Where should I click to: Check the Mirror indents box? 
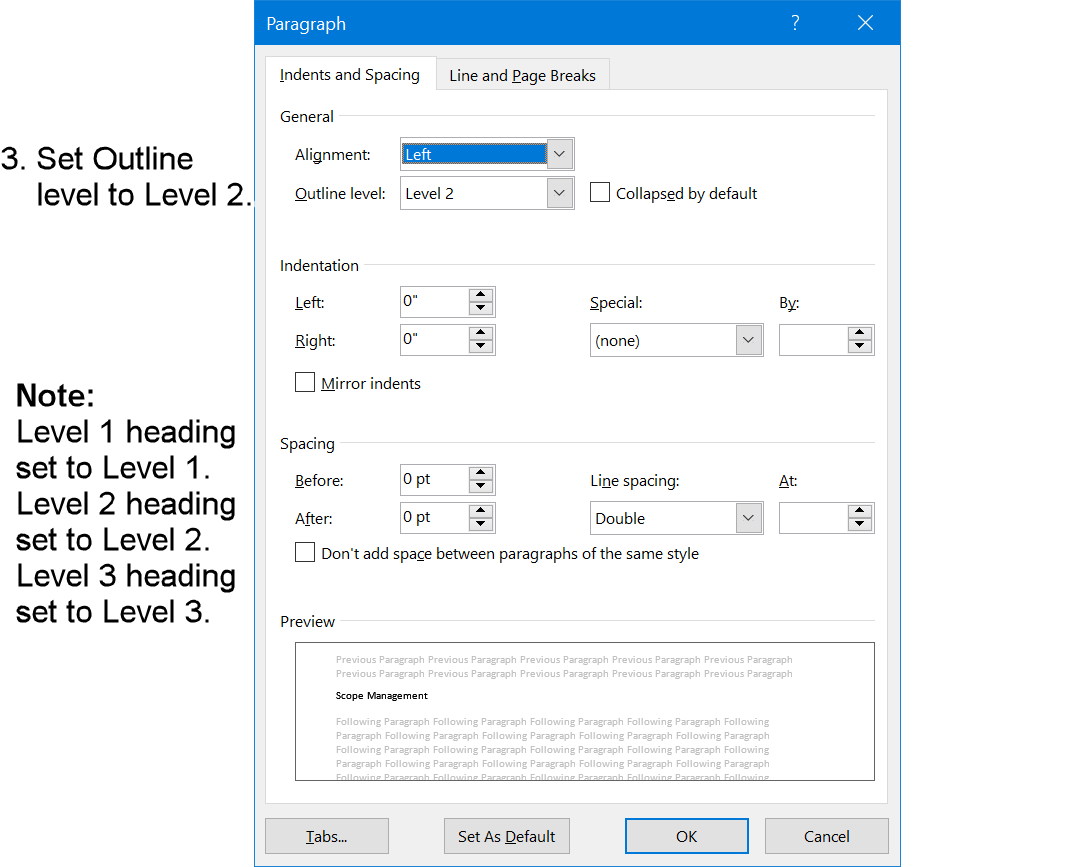[x=305, y=382]
